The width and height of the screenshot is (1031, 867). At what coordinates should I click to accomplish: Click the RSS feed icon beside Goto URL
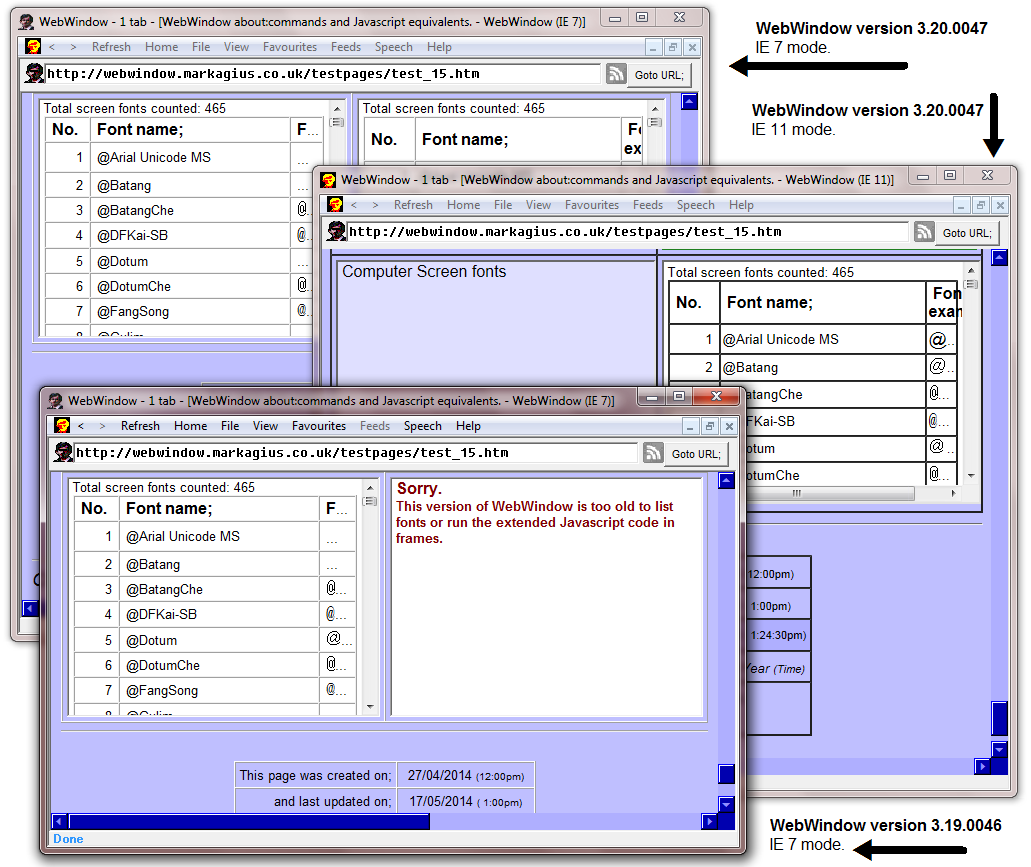[652, 452]
